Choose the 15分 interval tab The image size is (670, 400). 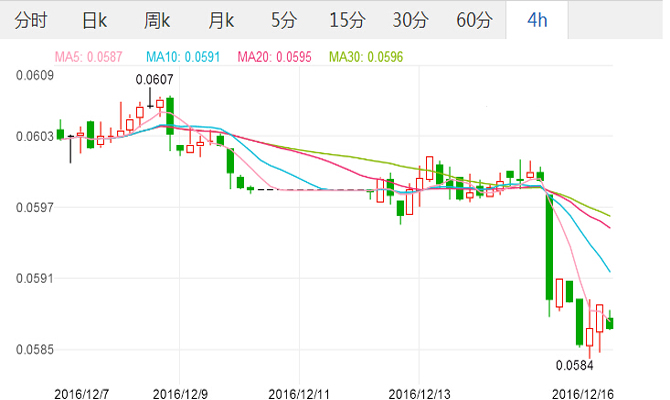click(347, 20)
